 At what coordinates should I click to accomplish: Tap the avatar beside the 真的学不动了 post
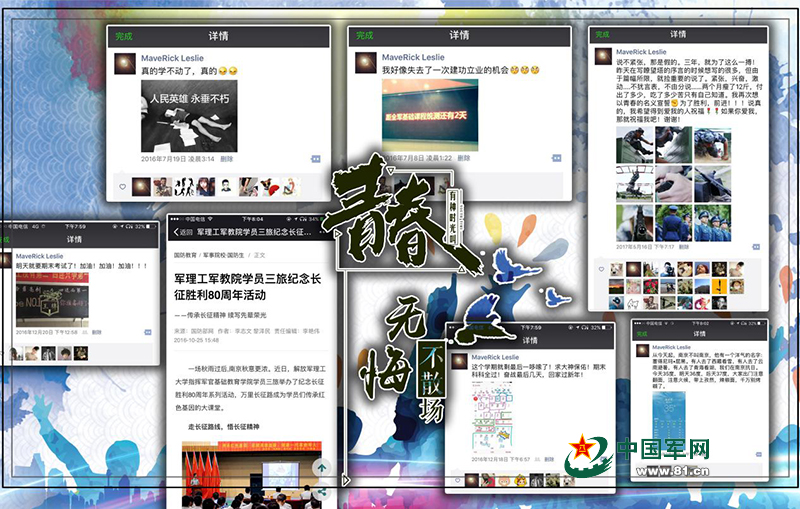pos(124,64)
